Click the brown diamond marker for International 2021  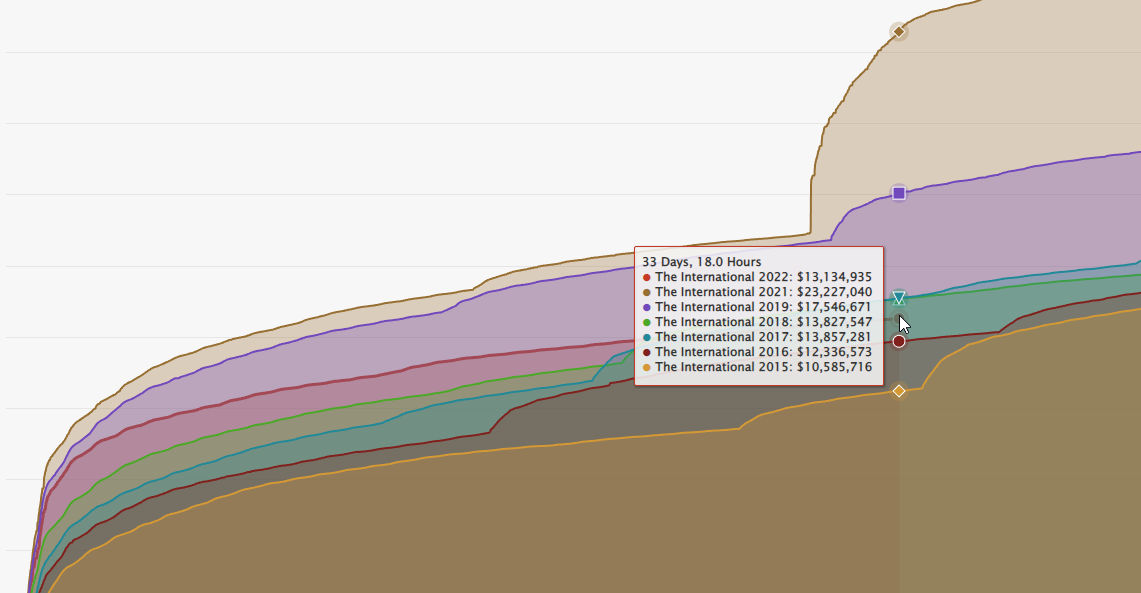pos(899,31)
